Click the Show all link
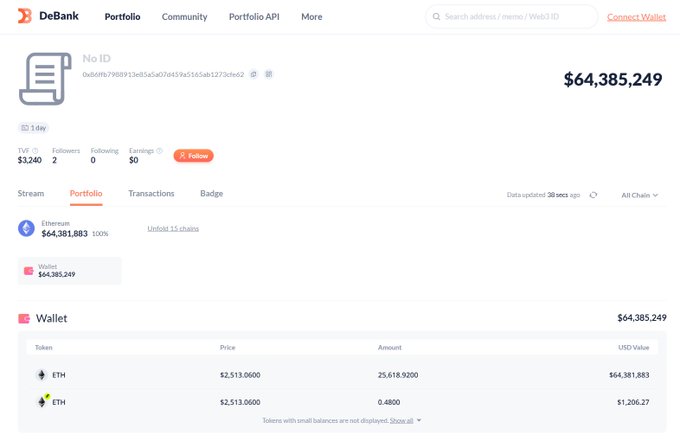This screenshot has height=448, width=680. [402, 421]
